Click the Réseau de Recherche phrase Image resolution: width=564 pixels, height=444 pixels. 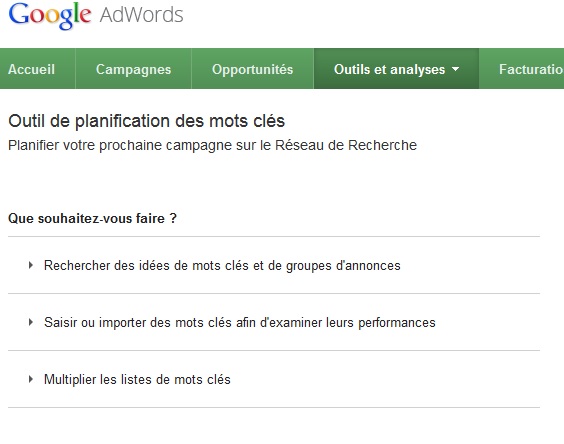[346, 145]
